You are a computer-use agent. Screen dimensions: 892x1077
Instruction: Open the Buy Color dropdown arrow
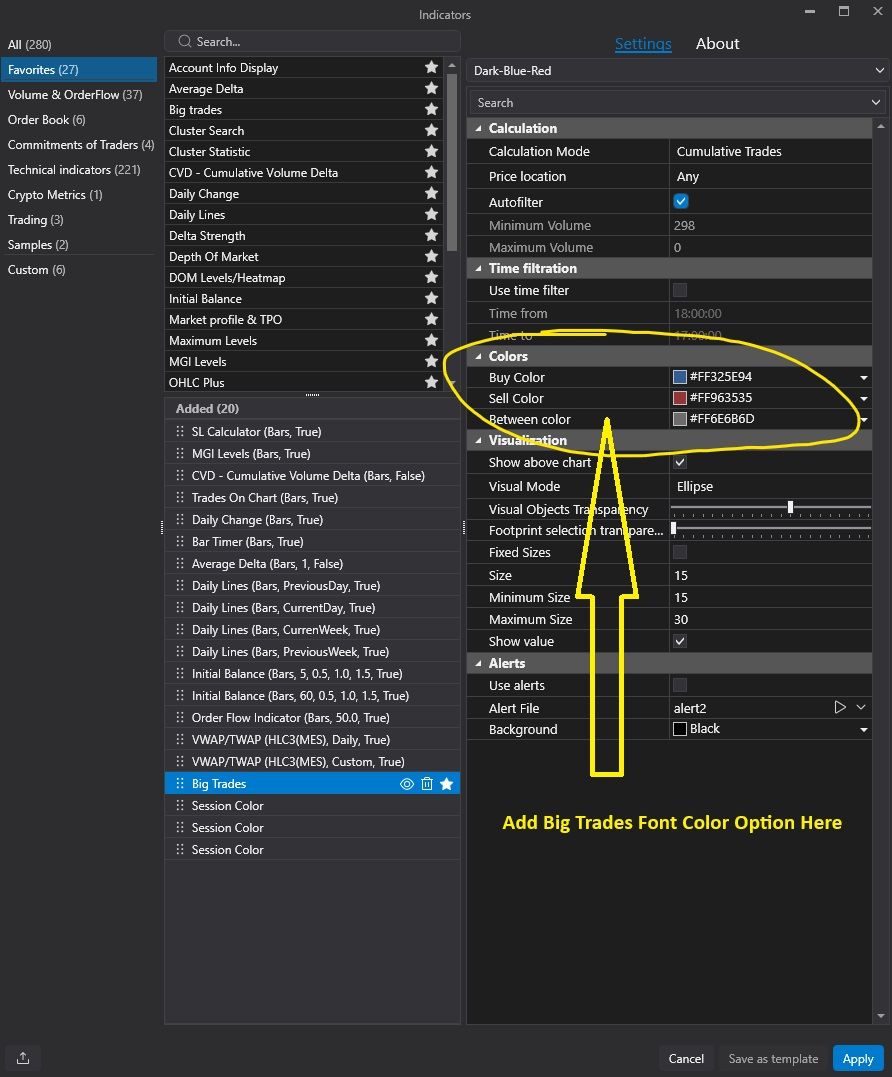point(864,378)
